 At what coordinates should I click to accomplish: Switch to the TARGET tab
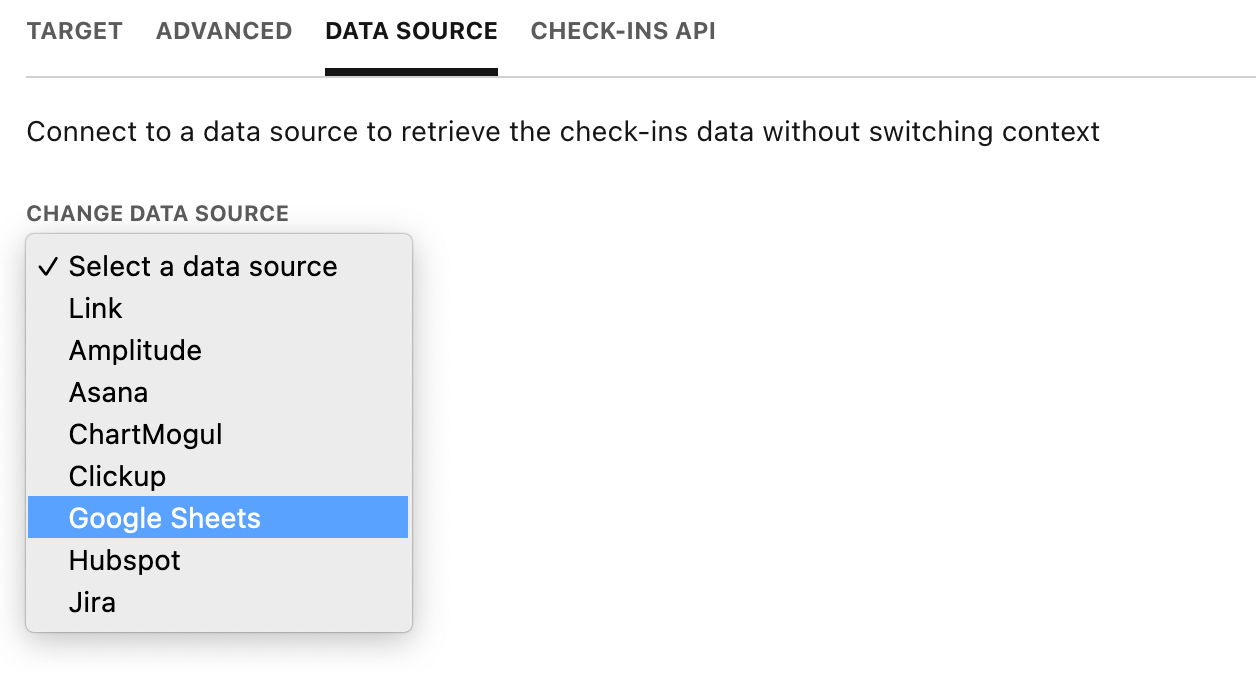[x=74, y=31]
